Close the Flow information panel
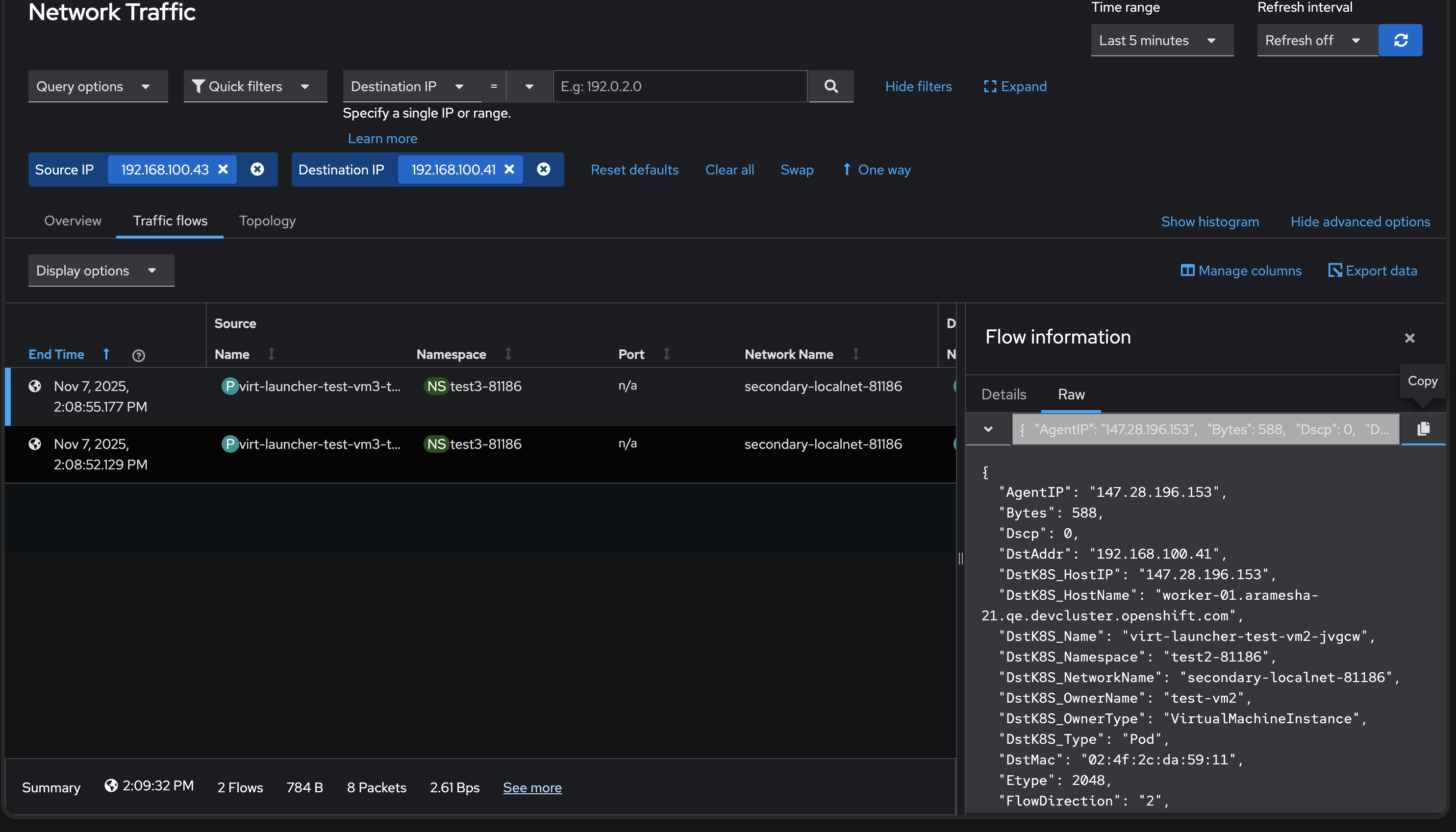This screenshot has height=832, width=1456. point(1409,338)
